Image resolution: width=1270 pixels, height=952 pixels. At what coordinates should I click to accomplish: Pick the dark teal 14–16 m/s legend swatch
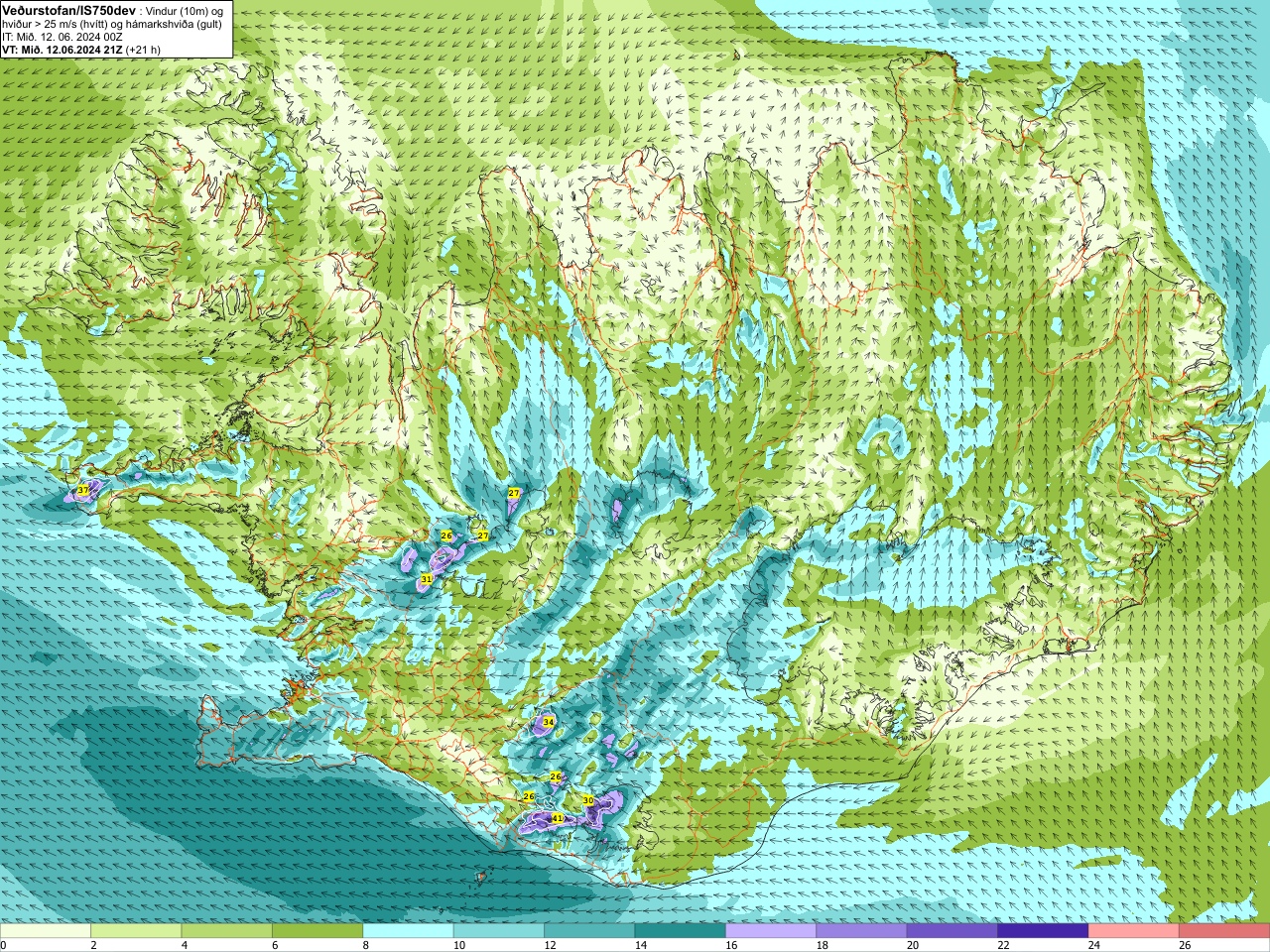(681, 931)
